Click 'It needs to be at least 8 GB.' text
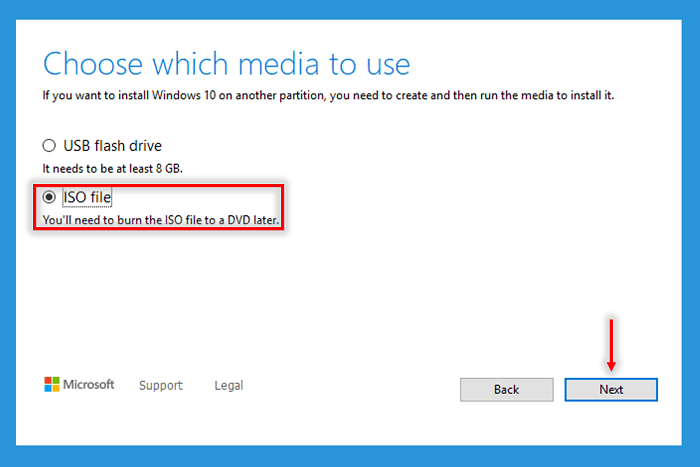 (x=112, y=169)
